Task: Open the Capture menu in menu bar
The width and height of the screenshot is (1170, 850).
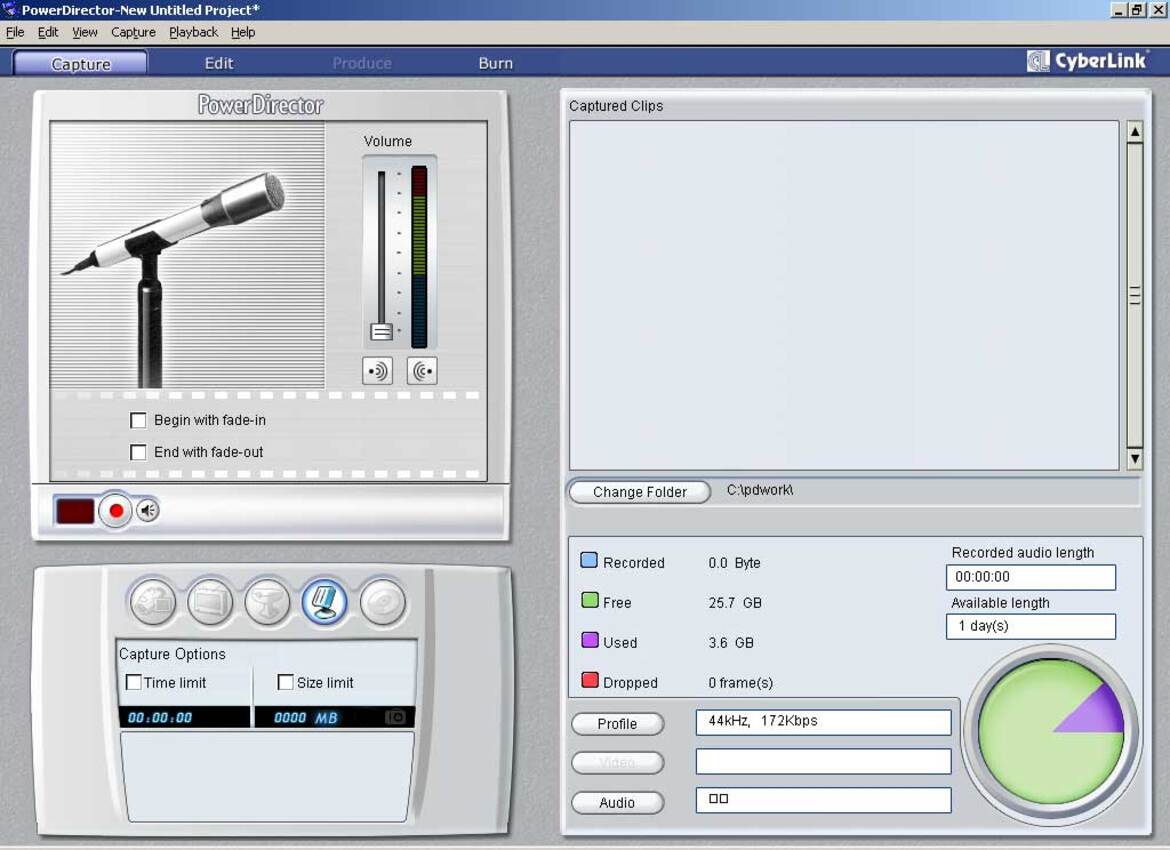Action: (x=134, y=32)
